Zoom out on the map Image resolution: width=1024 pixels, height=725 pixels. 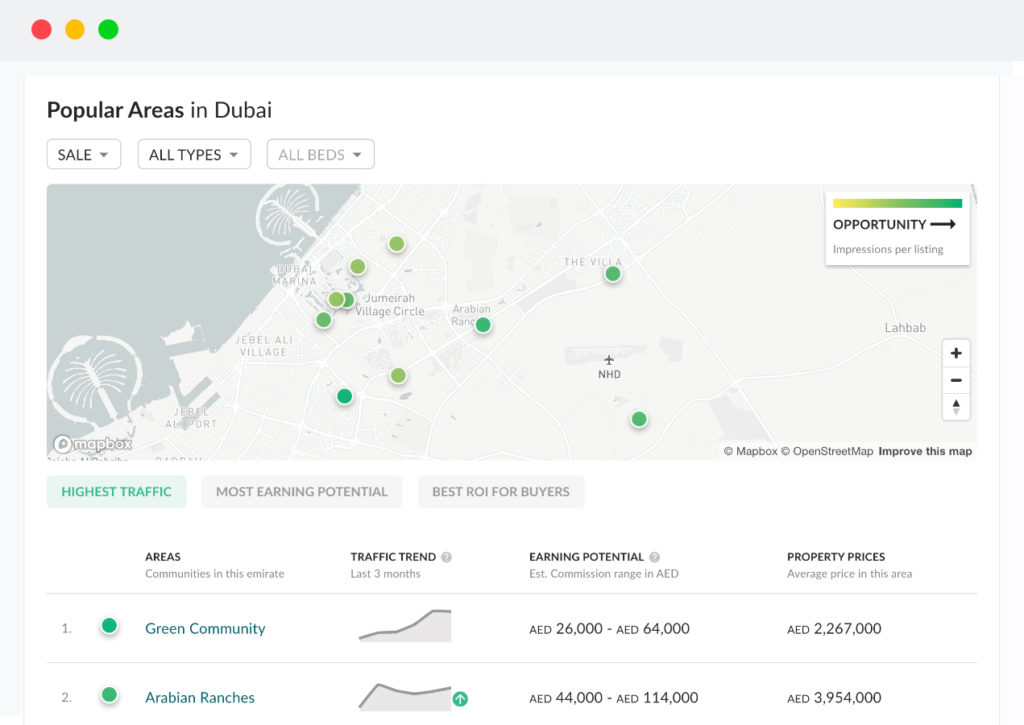tap(956, 380)
